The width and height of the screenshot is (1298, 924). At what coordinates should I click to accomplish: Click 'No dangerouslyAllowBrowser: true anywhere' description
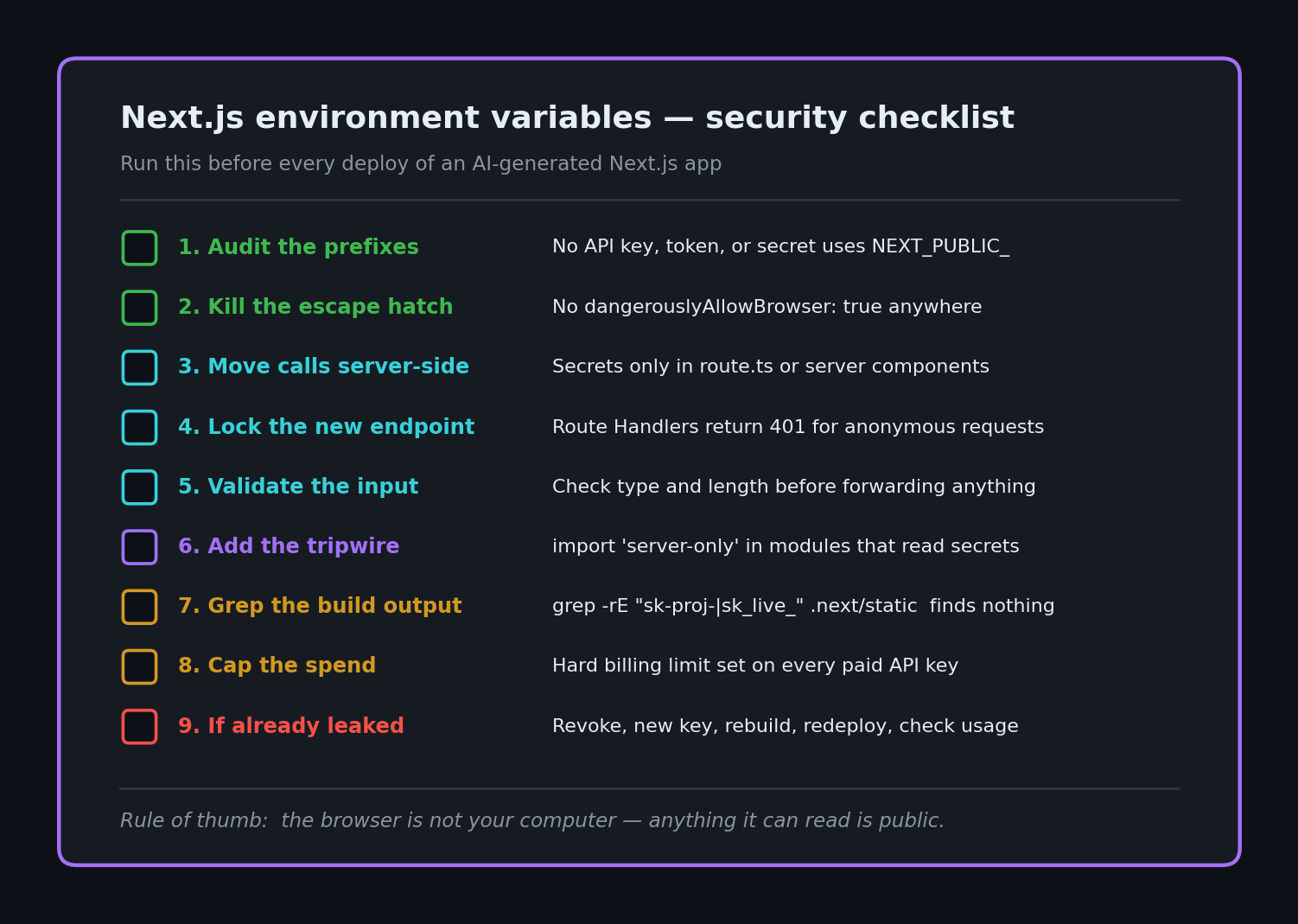point(767,308)
